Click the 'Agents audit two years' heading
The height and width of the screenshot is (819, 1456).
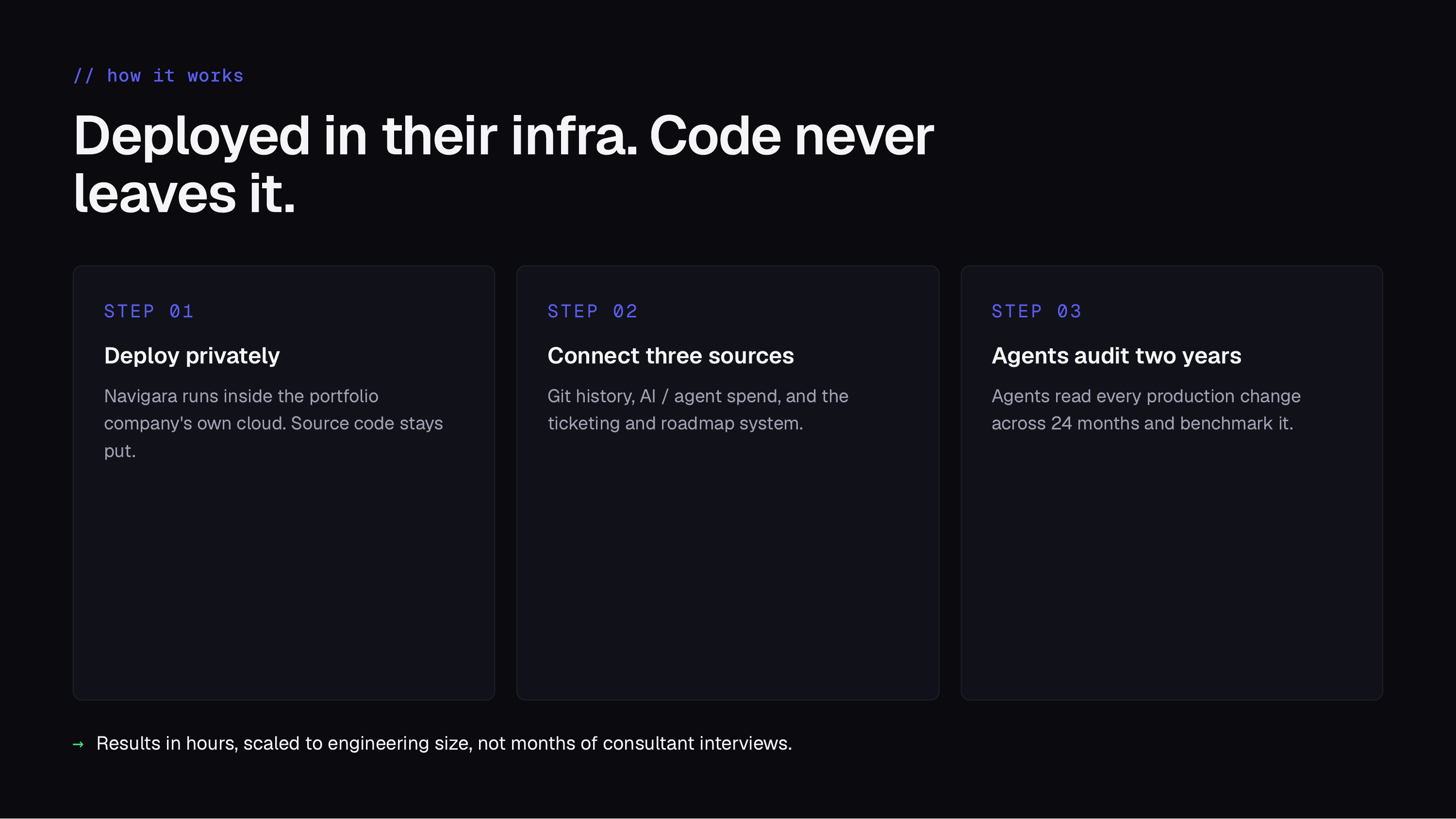click(1116, 356)
